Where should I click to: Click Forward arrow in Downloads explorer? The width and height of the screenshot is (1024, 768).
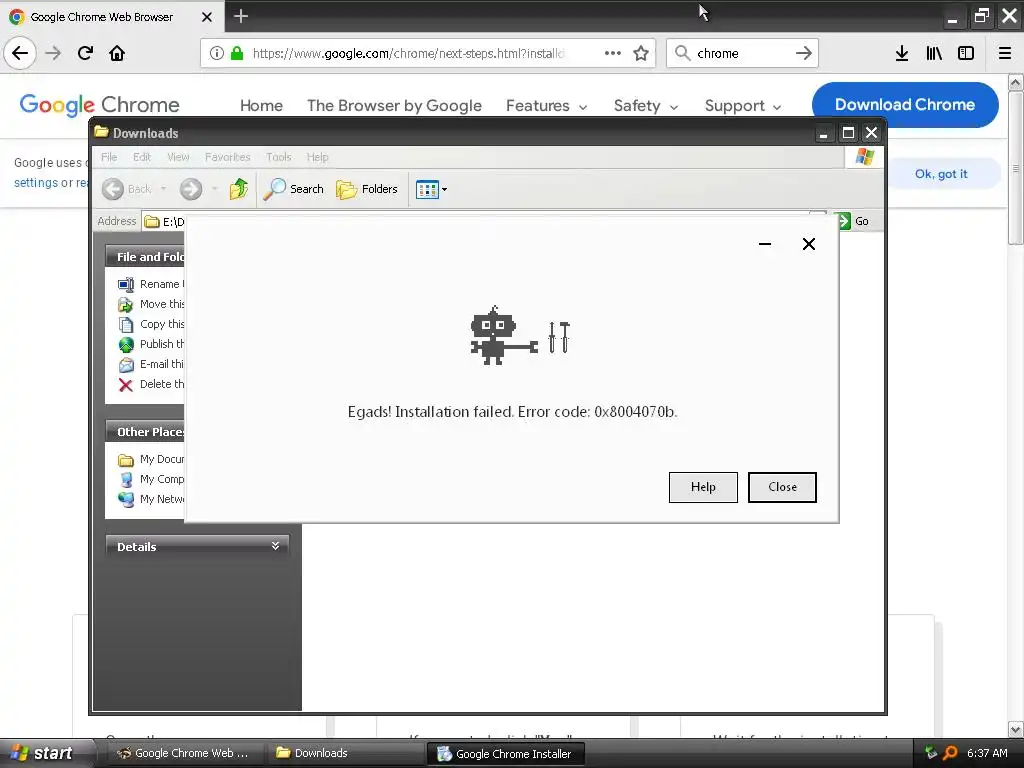(x=191, y=189)
